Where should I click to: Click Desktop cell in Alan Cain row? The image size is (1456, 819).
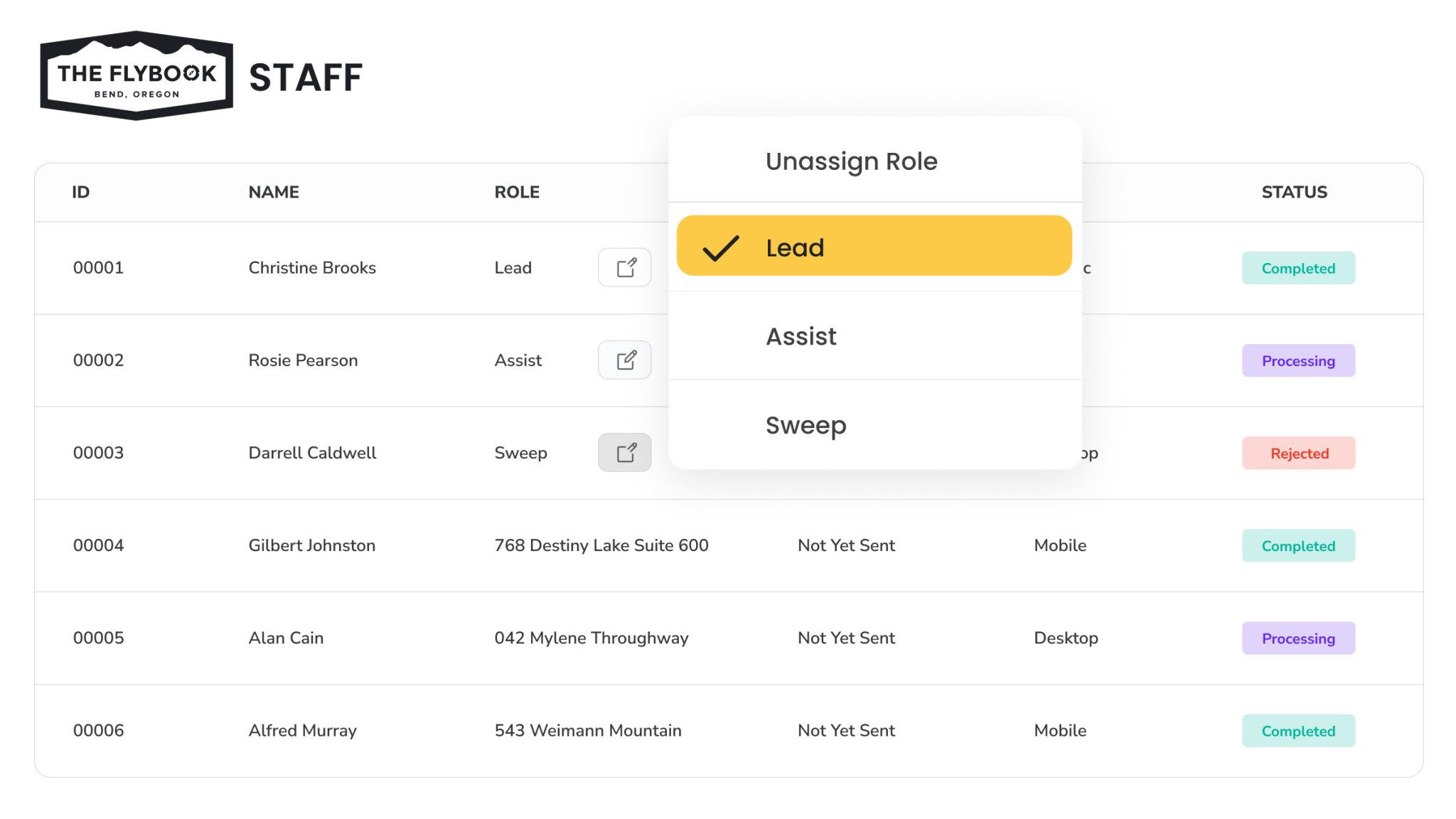coord(1066,638)
